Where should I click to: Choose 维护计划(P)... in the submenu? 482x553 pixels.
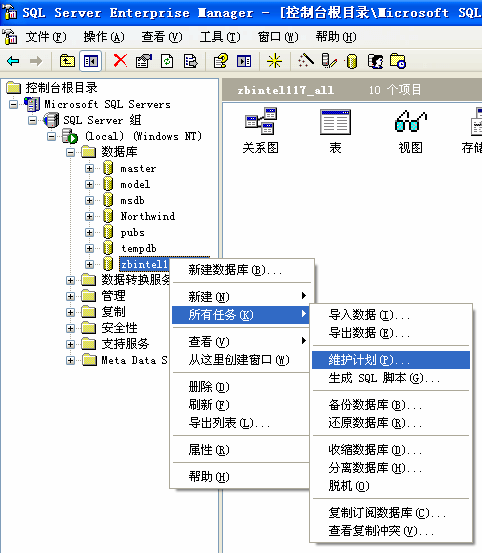(x=391, y=360)
